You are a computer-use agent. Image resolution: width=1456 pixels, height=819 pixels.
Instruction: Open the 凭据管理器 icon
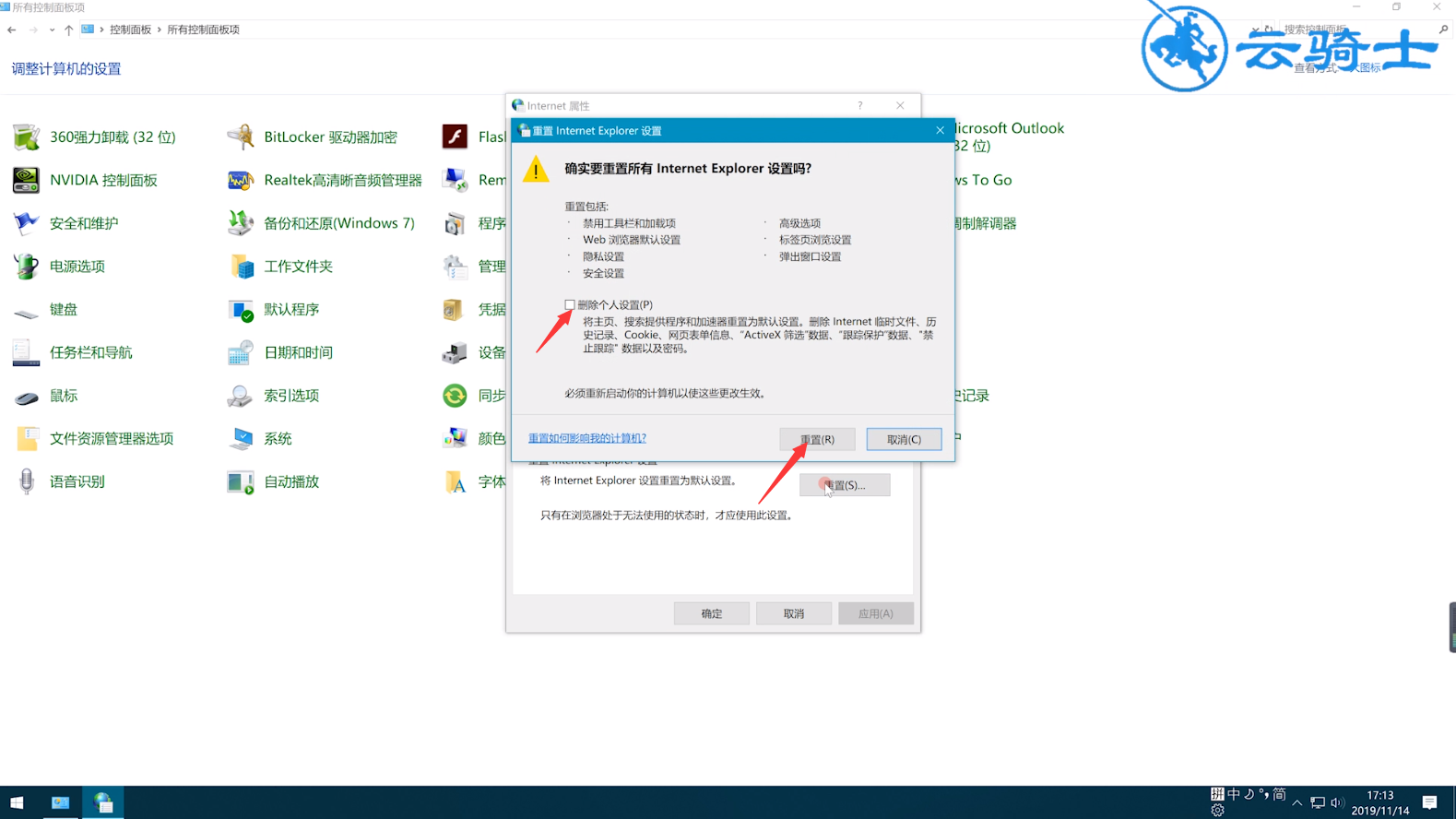455,310
